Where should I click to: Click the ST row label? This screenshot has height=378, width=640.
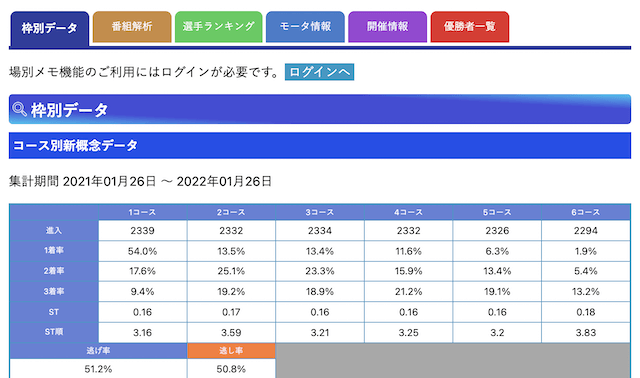(x=54, y=312)
